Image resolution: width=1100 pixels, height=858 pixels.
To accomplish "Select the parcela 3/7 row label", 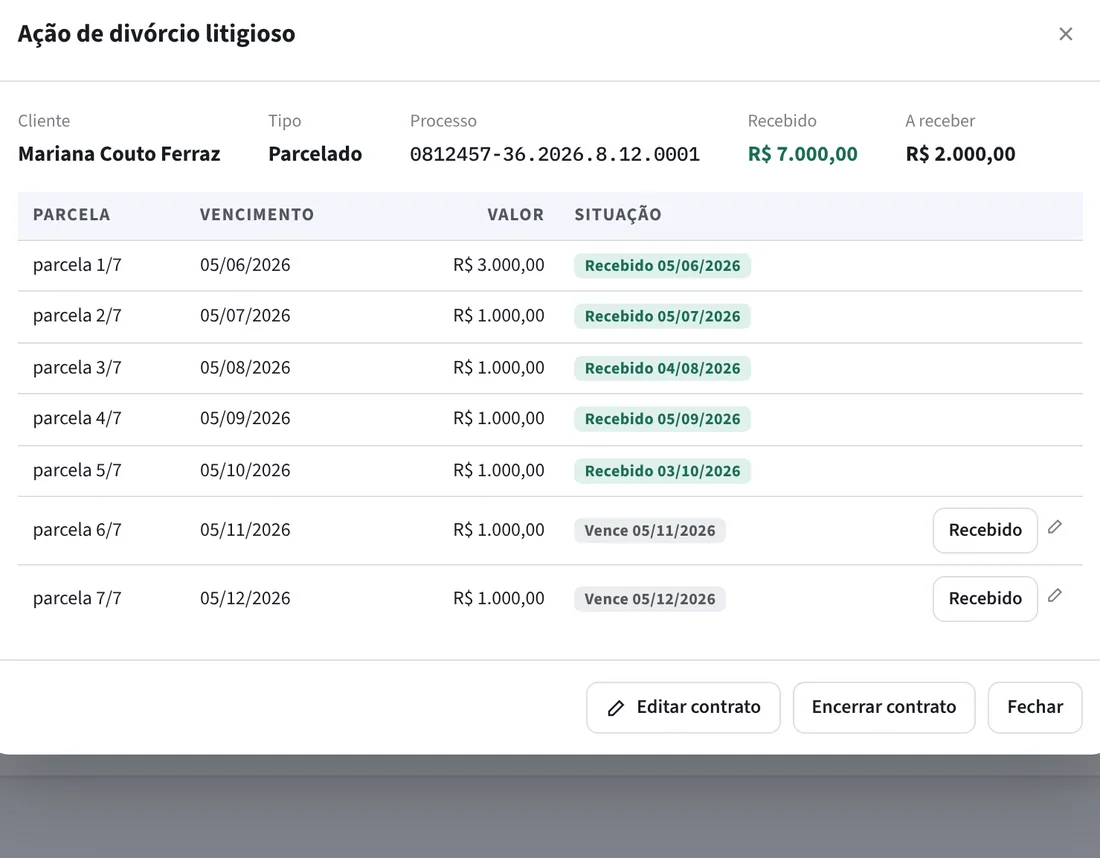I will click(x=77, y=368).
